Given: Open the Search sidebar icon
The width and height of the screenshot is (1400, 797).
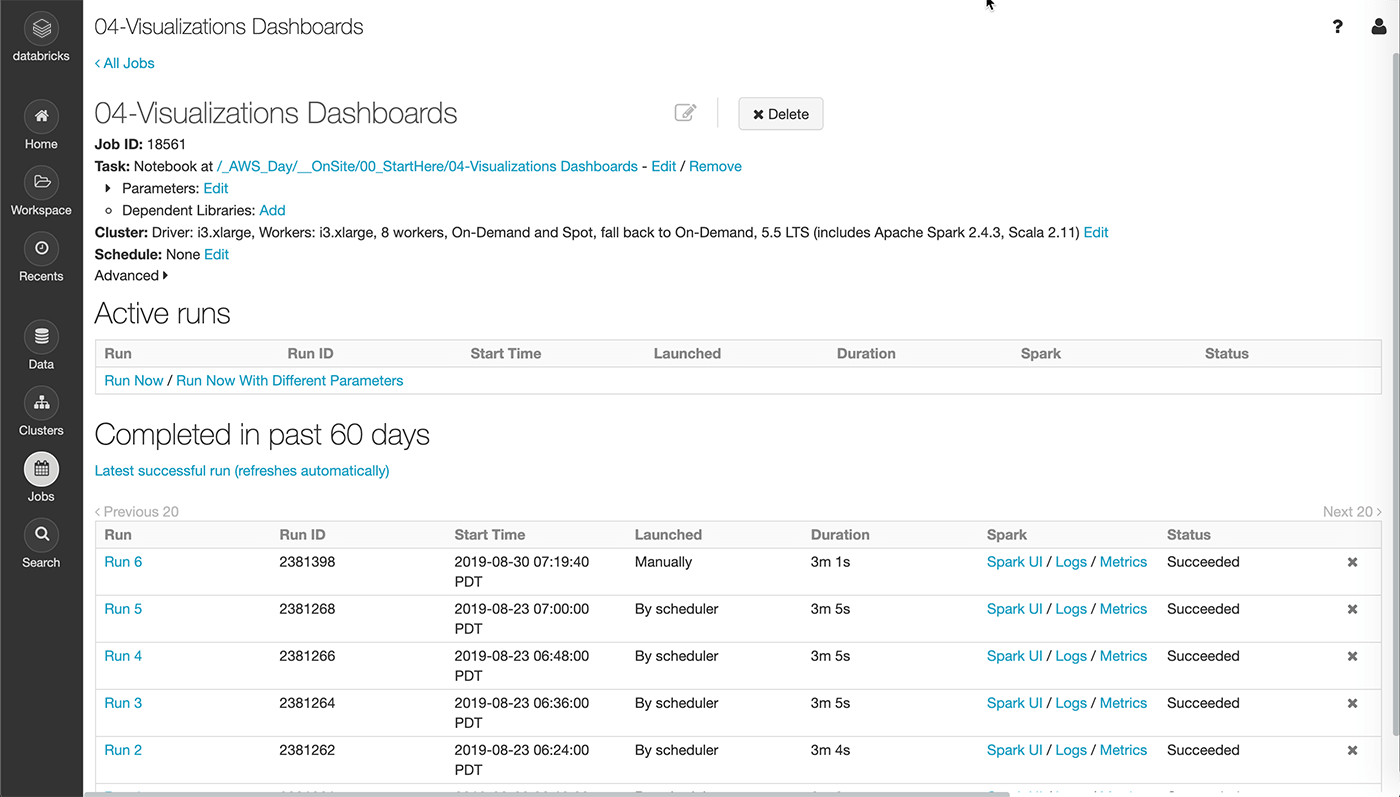Looking at the screenshot, I should (41, 535).
